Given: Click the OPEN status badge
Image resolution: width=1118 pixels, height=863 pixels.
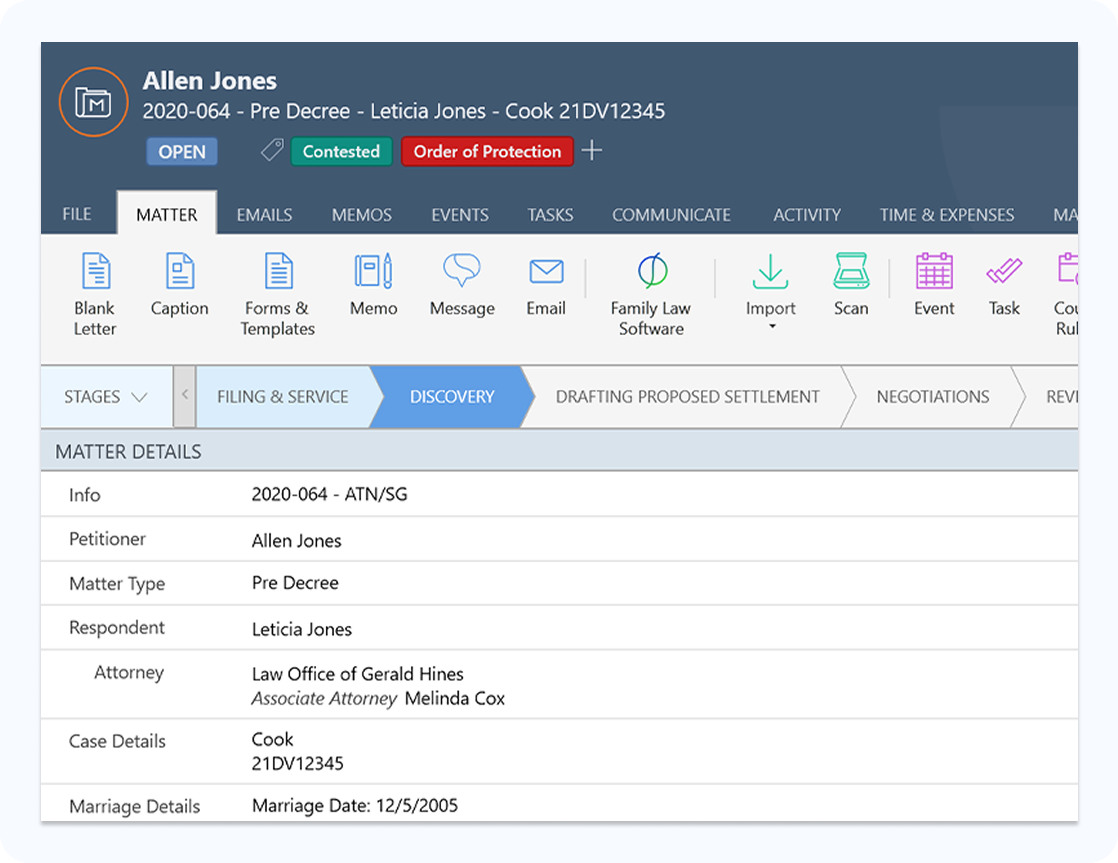Looking at the screenshot, I should [182, 152].
